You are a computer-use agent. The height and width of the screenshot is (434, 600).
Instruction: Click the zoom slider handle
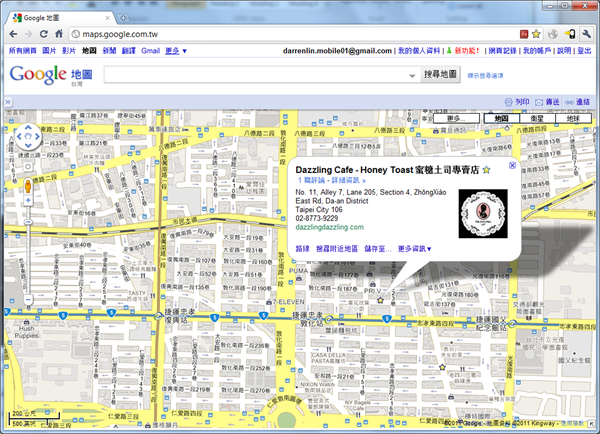(28, 222)
